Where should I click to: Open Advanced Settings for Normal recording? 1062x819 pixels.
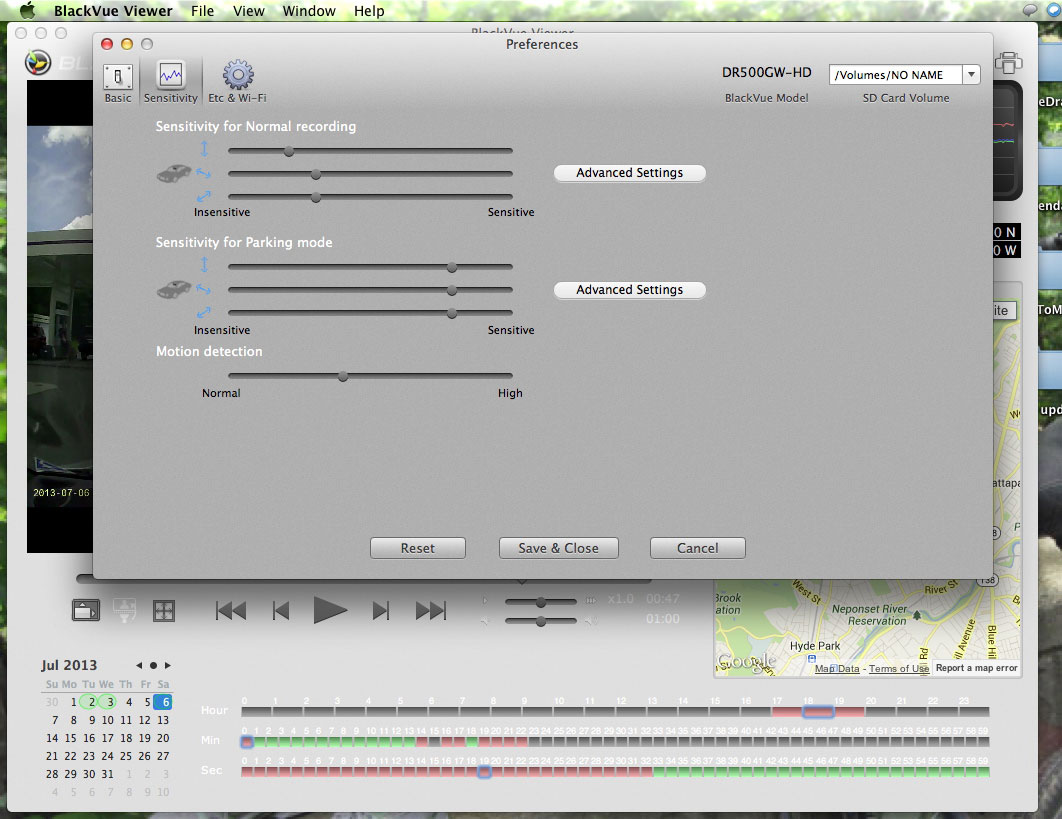coord(629,173)
